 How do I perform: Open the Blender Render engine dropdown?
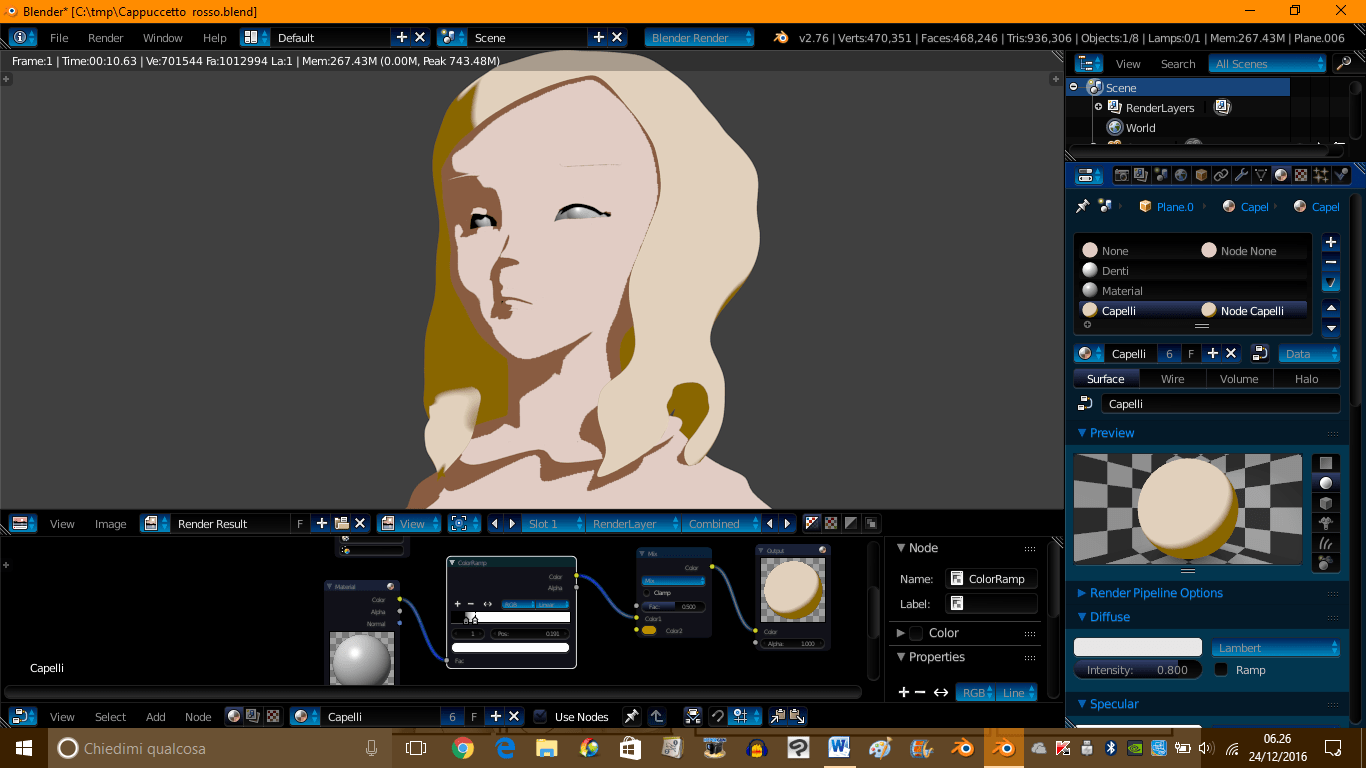(700, 37)
